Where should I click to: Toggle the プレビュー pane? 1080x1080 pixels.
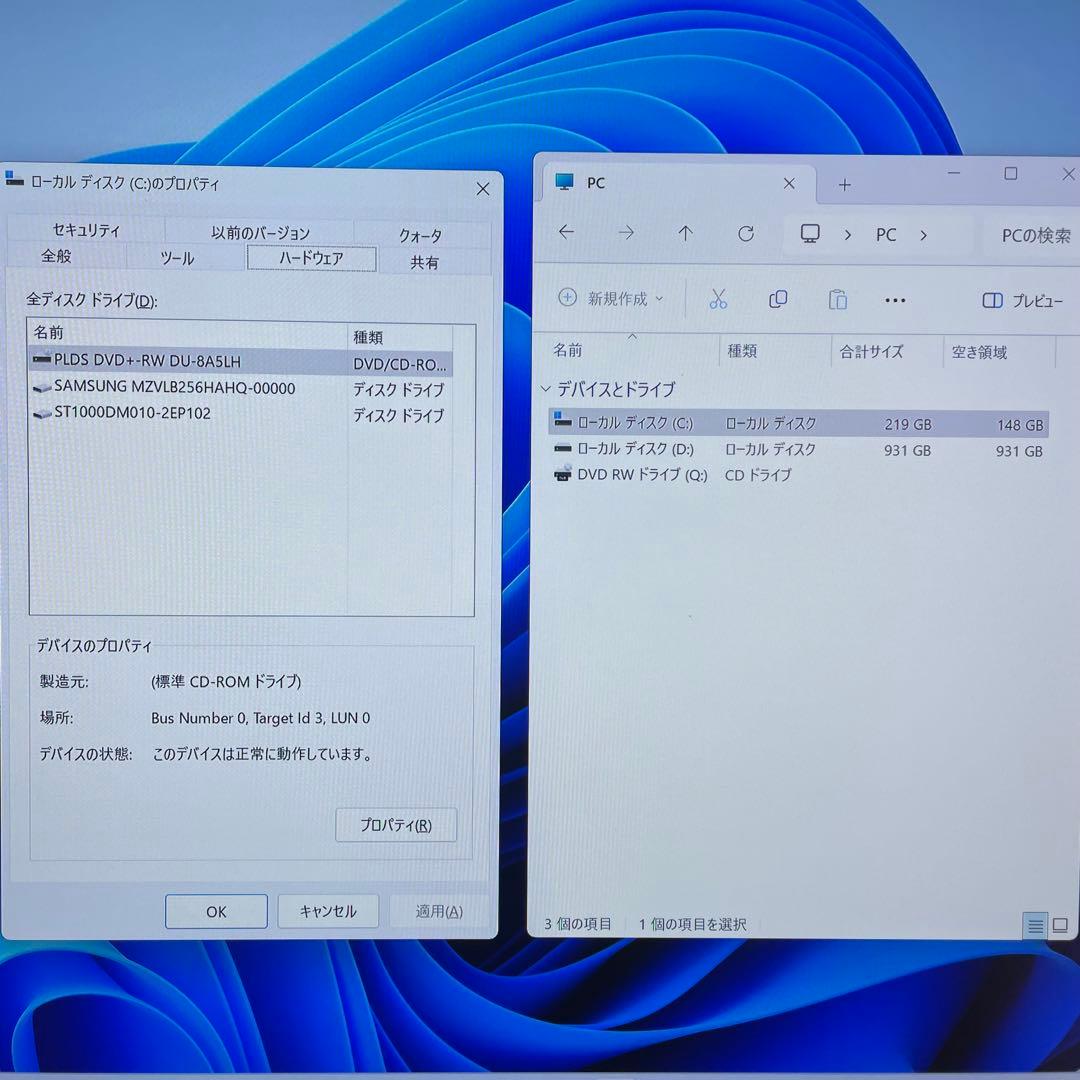pyautogui.click(x=1022, y=300)
